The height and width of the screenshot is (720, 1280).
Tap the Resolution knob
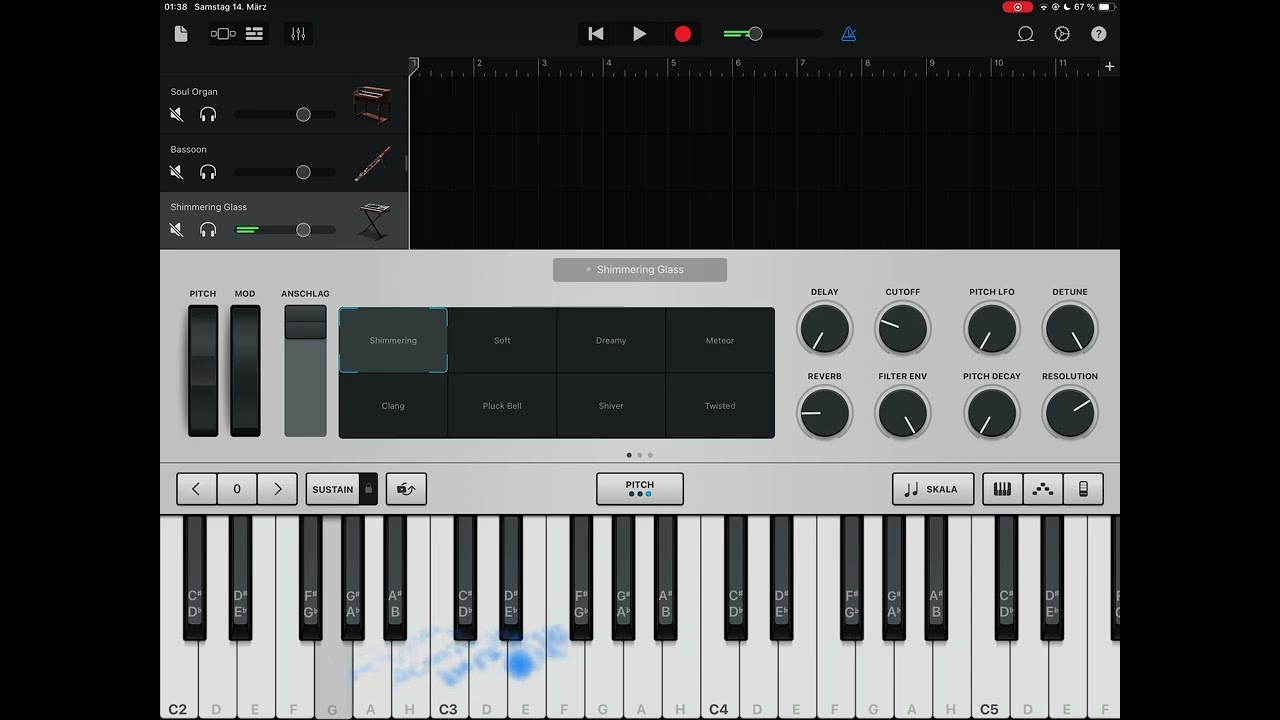(1070, 412)
